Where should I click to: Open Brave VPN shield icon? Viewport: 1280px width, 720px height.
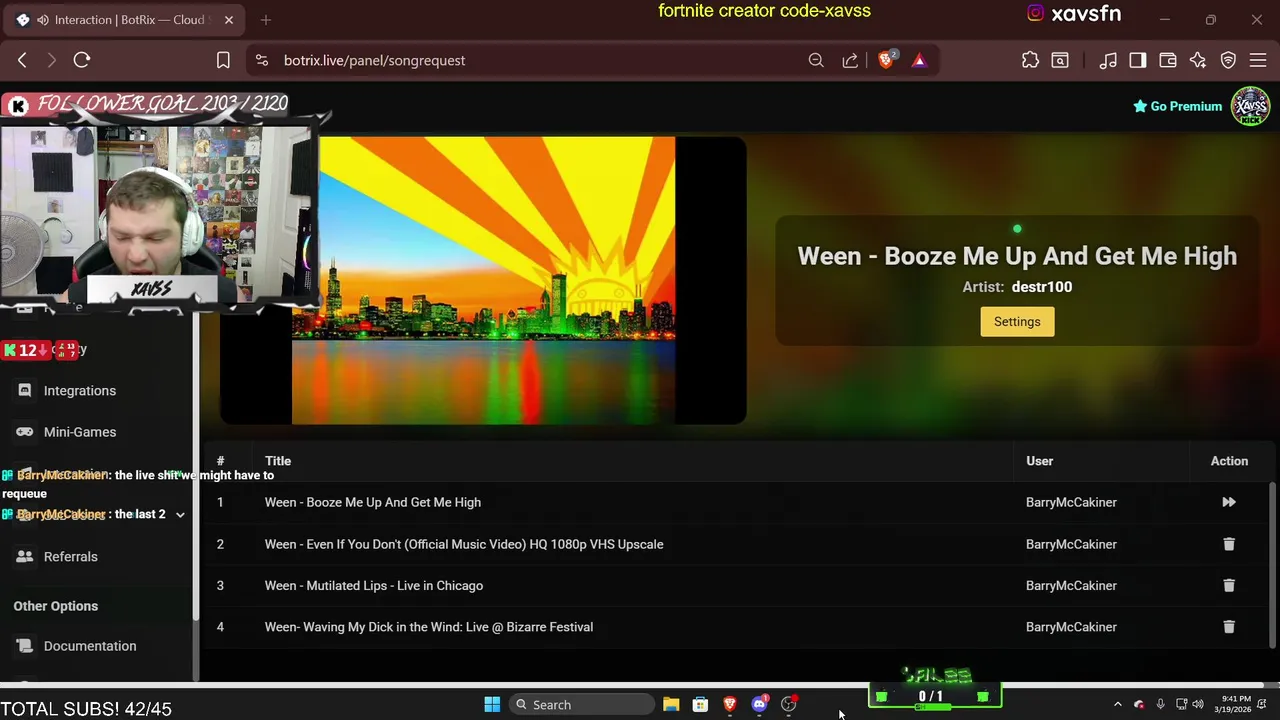pos(1228,60)
